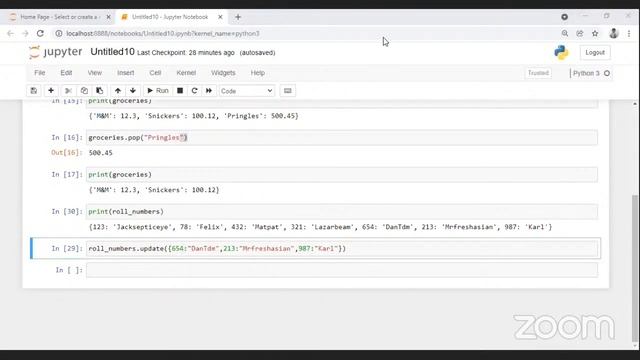
Task: Click the Last Checkpoint 28 minutes ago text
Action: (186, 53)
